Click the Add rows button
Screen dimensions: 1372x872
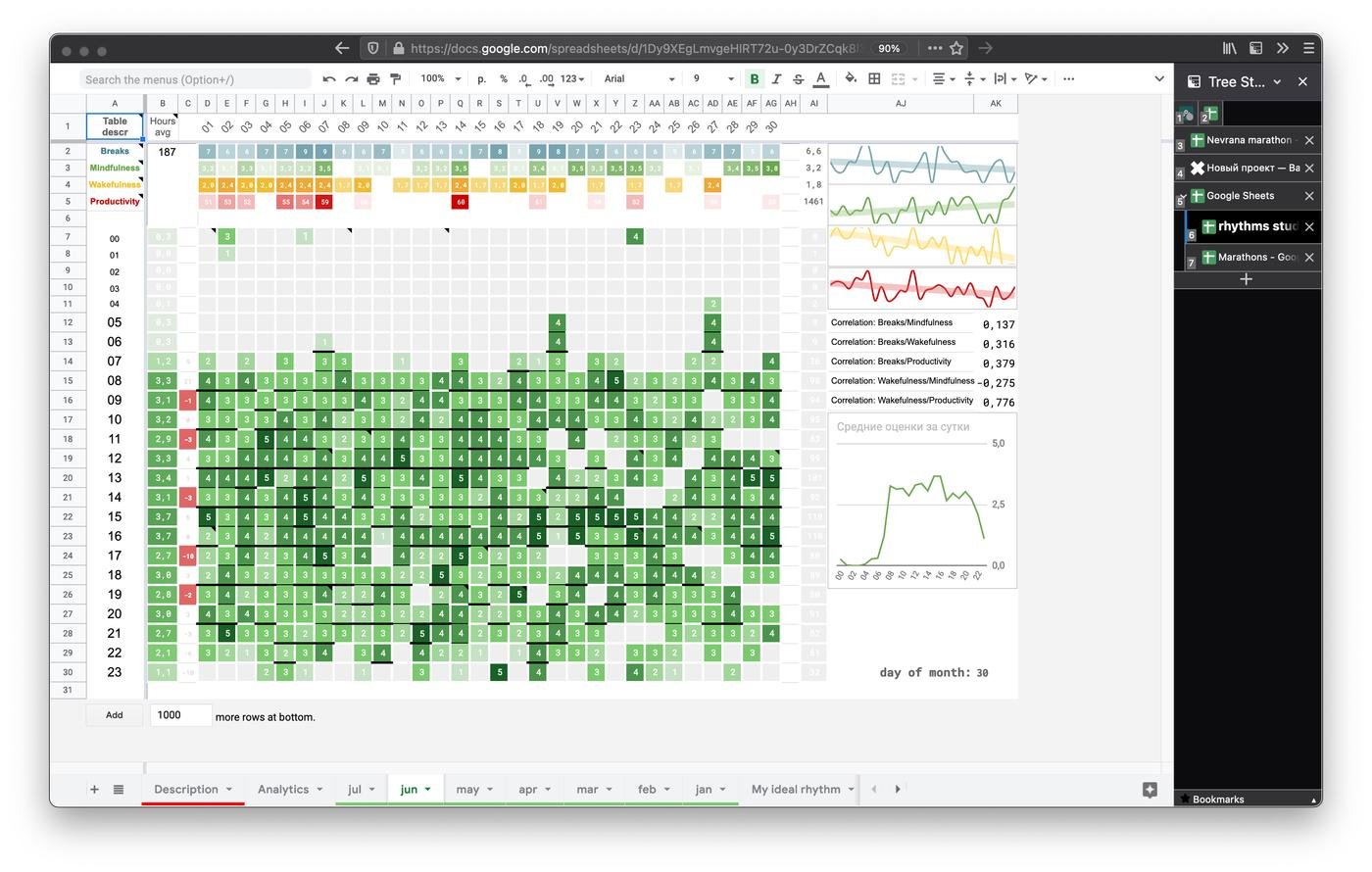[115, 715]
